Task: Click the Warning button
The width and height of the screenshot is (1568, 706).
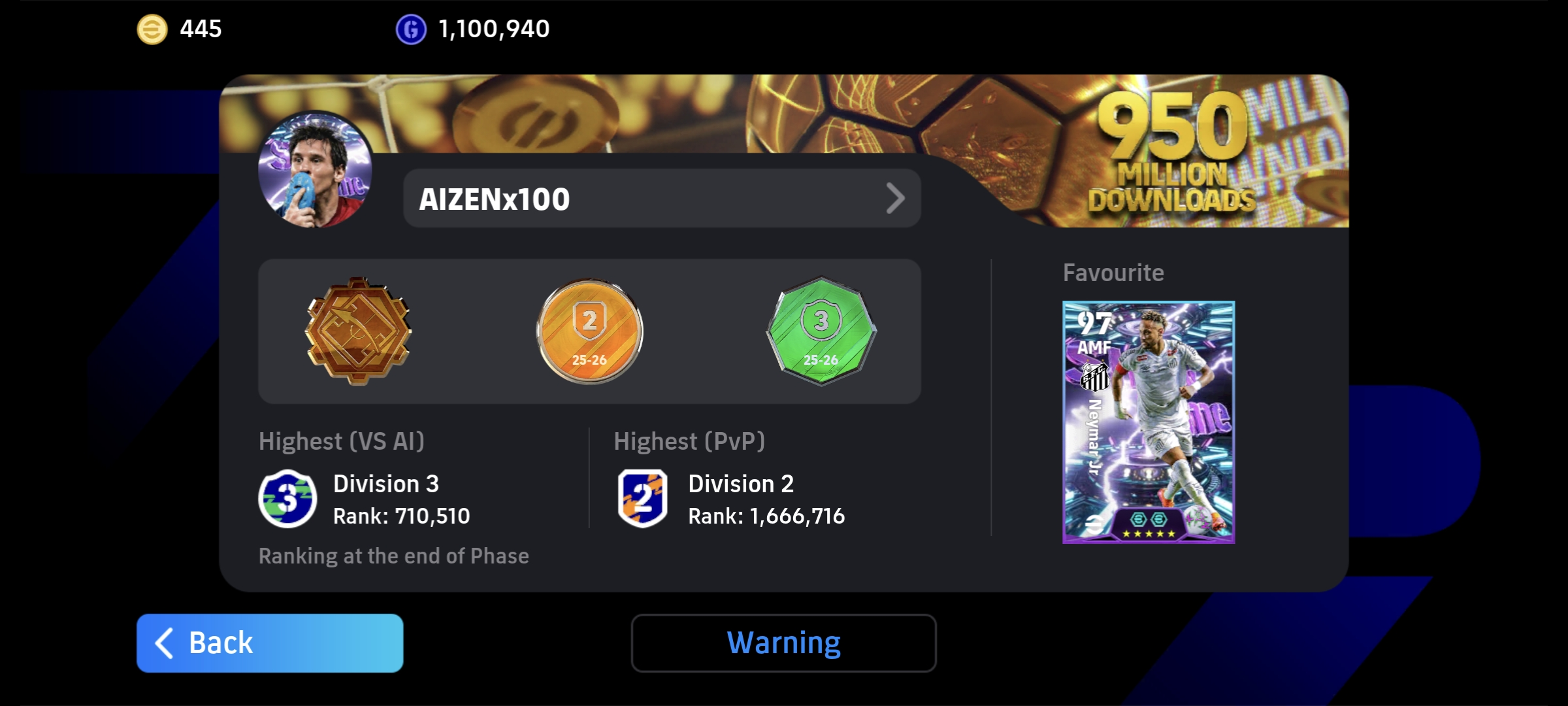Action: click(x=783, y=643)
